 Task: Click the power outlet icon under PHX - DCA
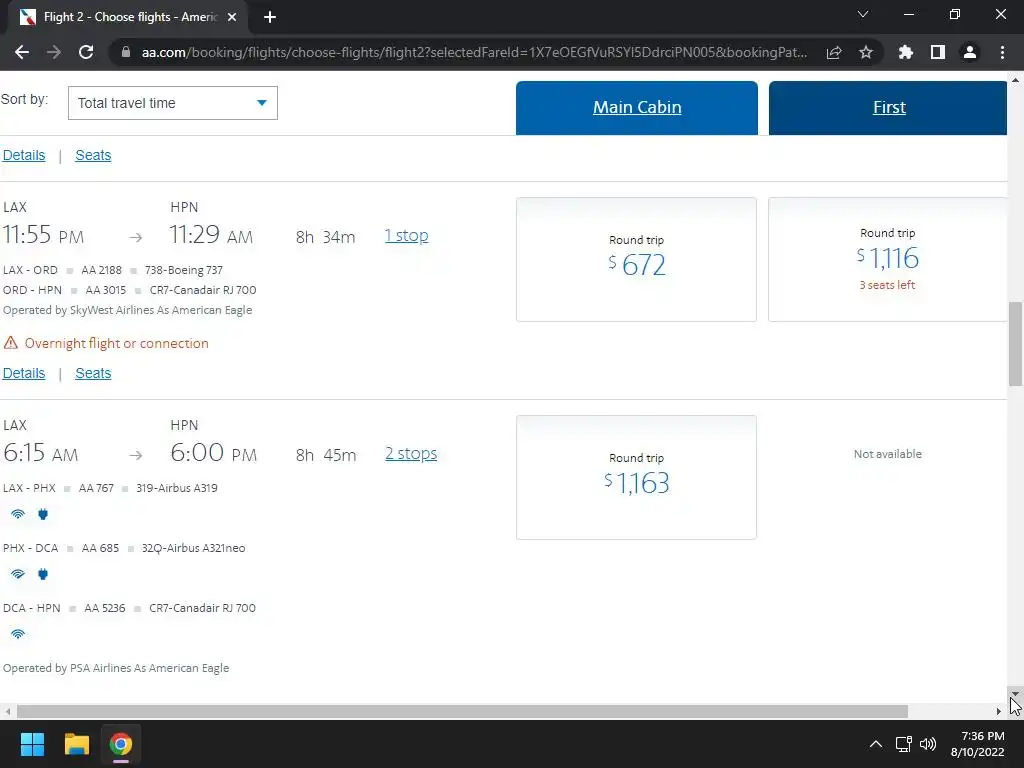click(x=43, y=574)
